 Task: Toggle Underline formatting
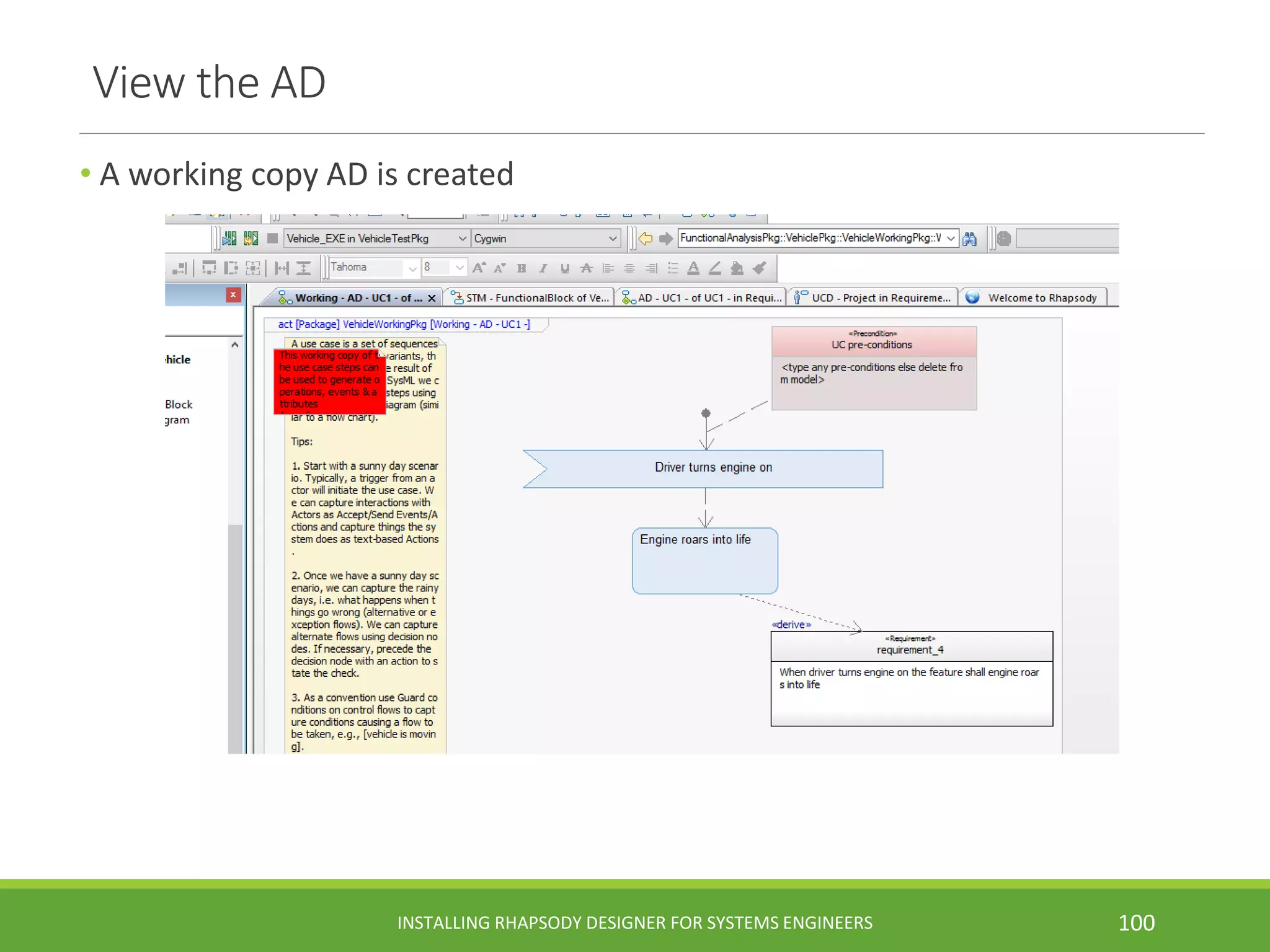[565, 268]
